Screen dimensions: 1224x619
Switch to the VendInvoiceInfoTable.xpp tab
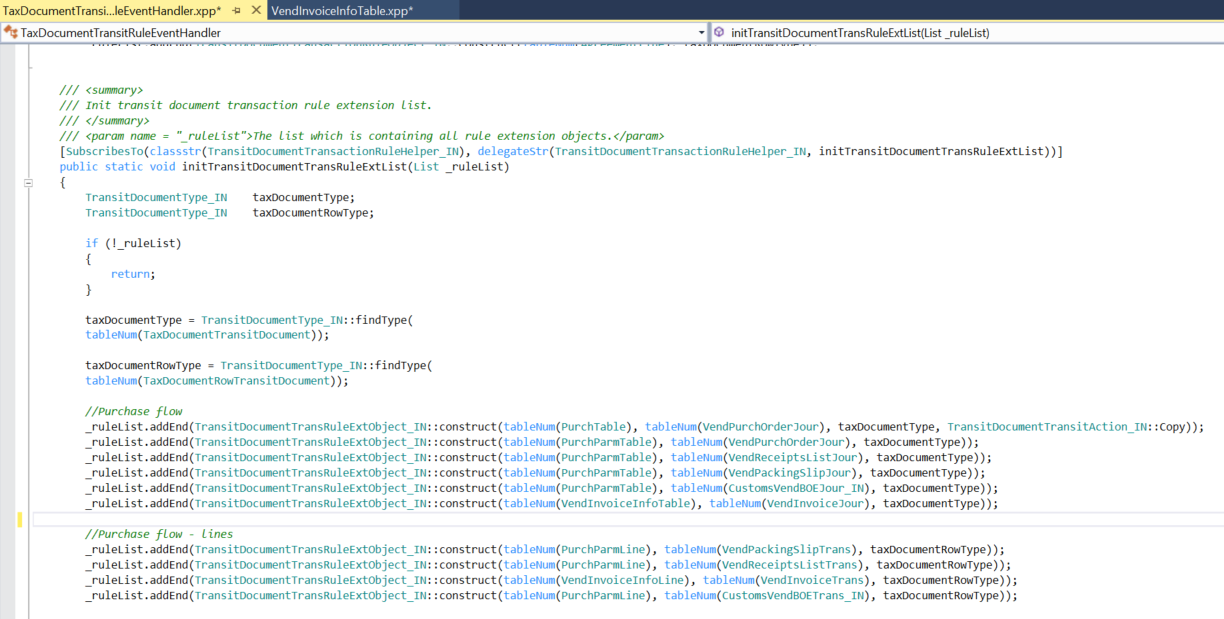342,10
